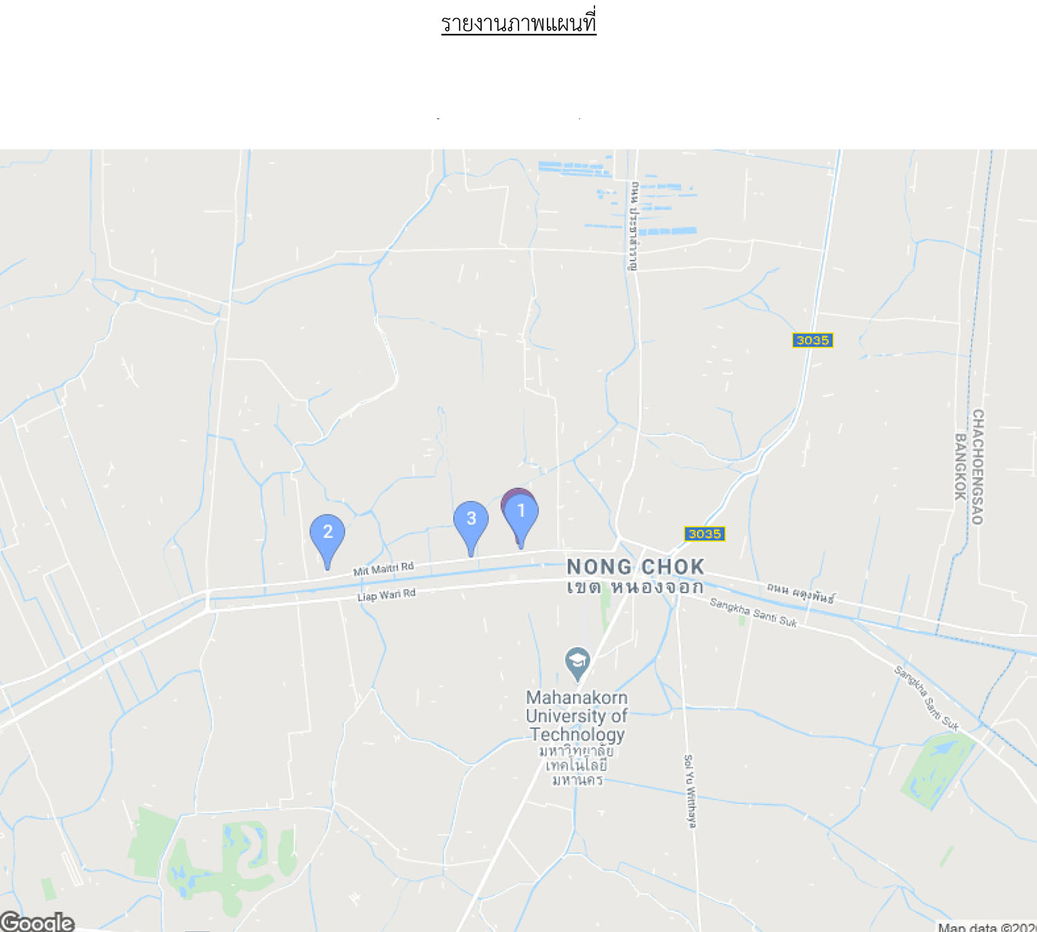This screenshot has height=932, width=1037.
Task: Click the Map data copyright text
Action: (987, 927)
